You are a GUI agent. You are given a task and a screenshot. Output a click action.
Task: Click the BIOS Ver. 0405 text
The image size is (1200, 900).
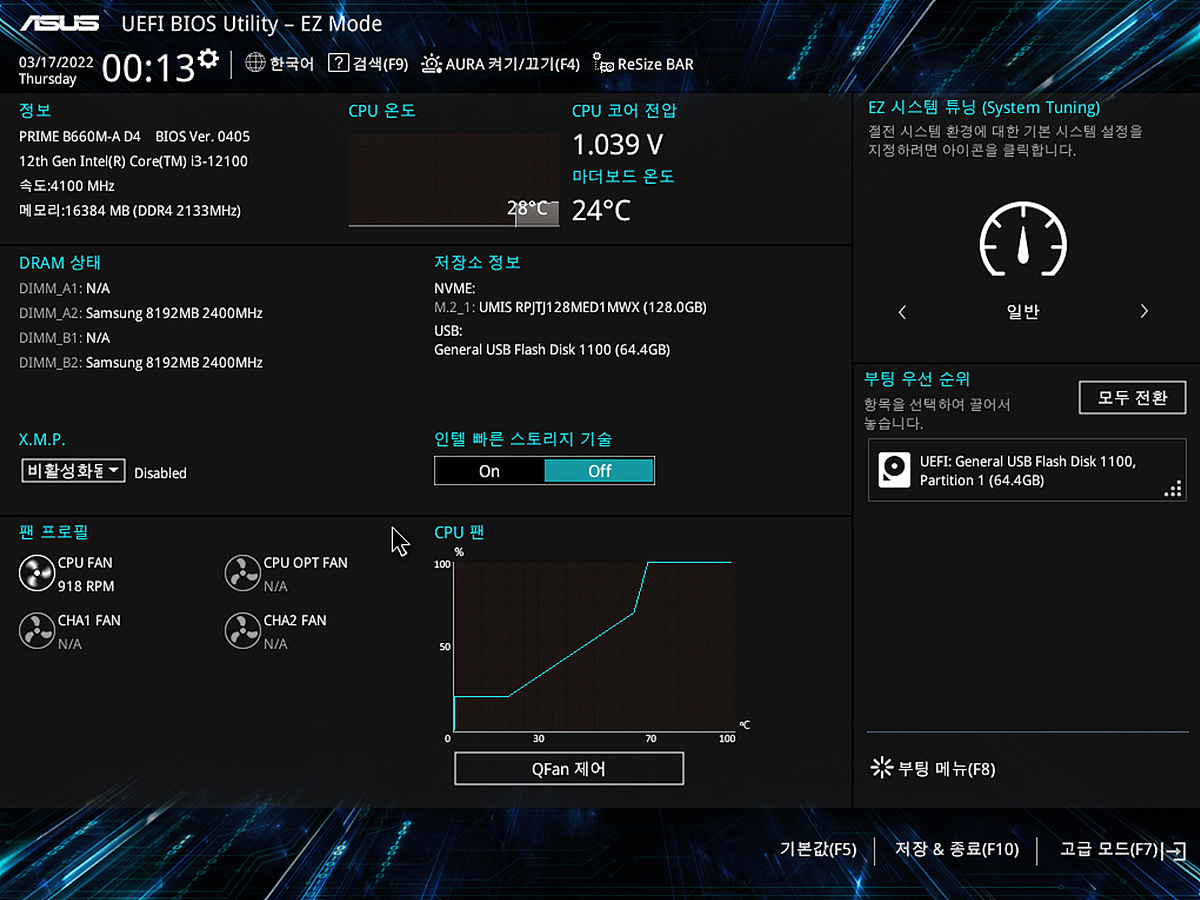pos(203,136)
